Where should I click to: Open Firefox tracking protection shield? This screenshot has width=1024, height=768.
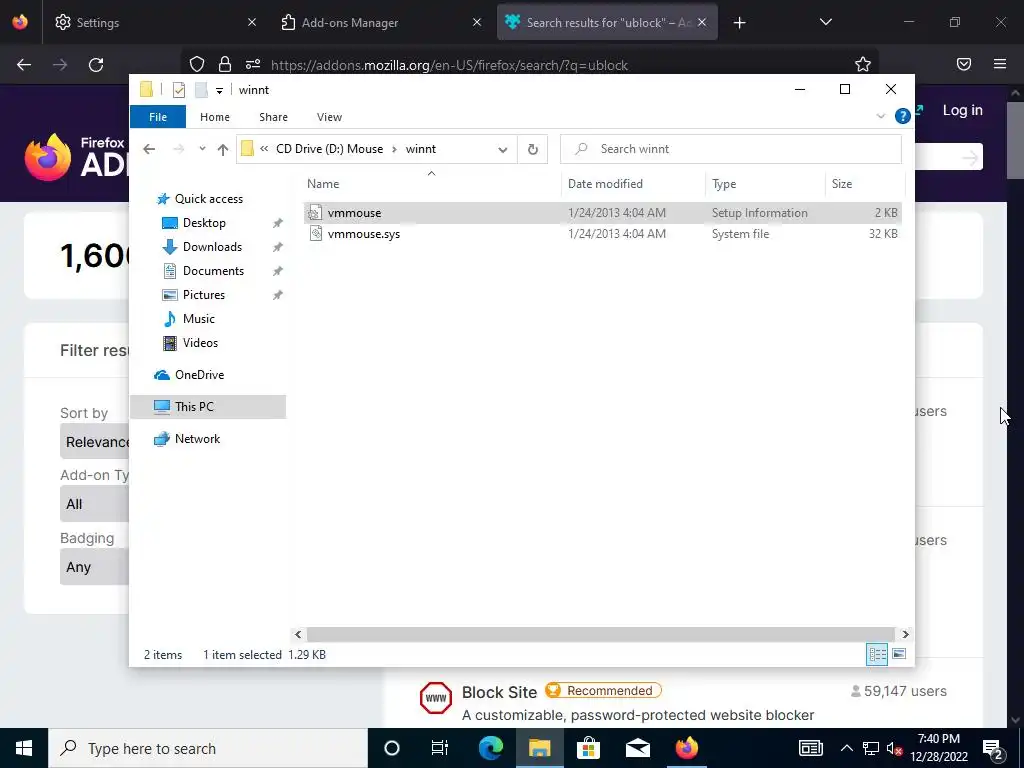[197, 64]
